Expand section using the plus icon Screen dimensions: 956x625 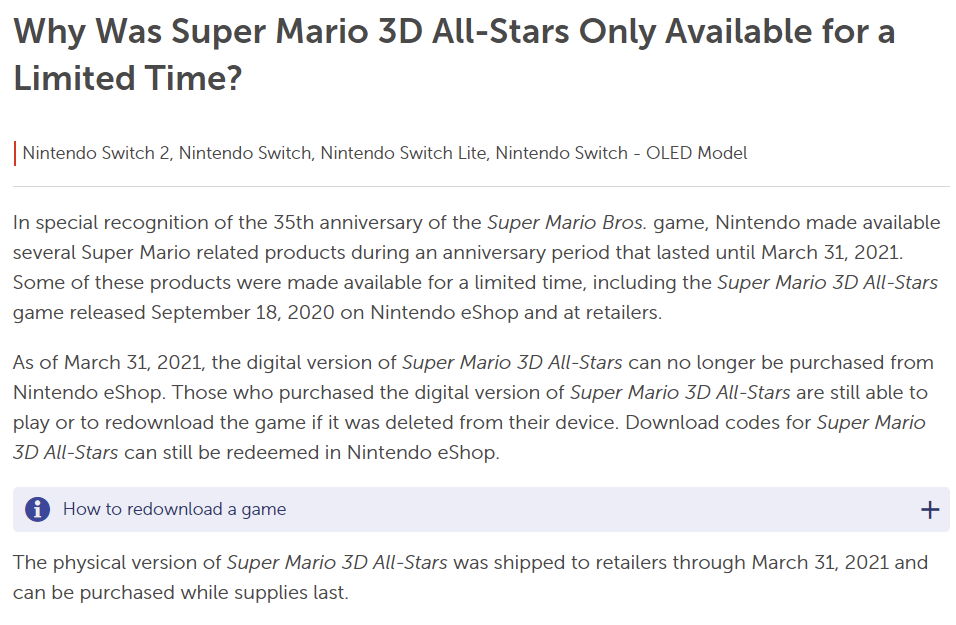(930, 510)
